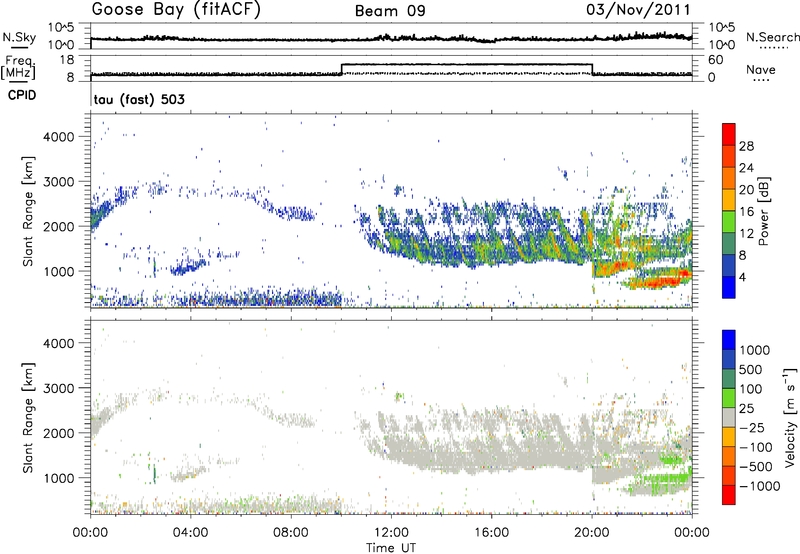Select the 'Velocity [m s-1]' colorbar title
The width and height of the screenshot is (800, 554).
[790, 417]
